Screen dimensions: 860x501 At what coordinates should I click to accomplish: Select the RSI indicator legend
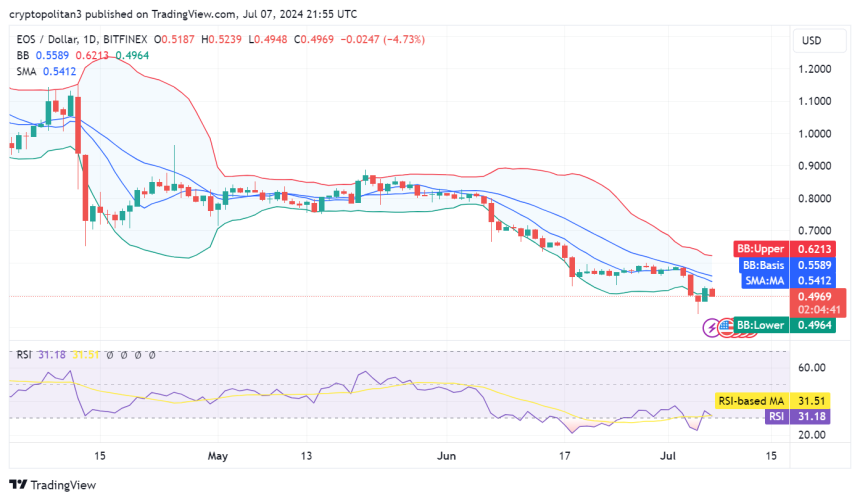point(24,354)
